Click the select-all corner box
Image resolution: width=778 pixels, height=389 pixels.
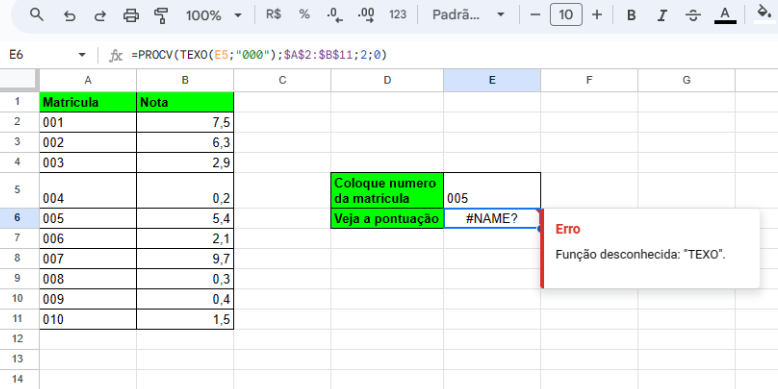tap(19, 80)
